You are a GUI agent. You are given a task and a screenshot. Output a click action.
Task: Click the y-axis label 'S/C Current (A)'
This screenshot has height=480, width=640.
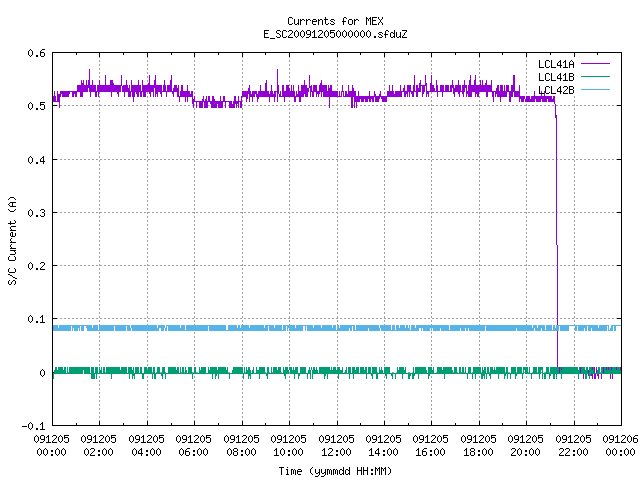click(12, 240)
